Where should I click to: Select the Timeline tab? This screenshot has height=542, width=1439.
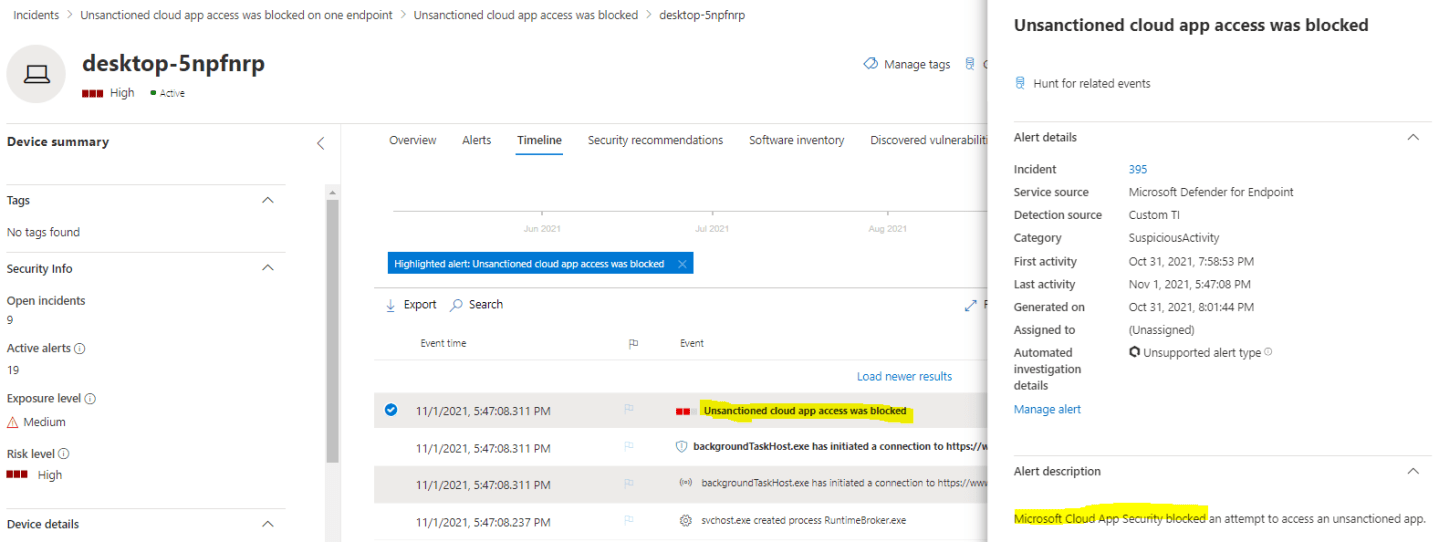[539, 140]
